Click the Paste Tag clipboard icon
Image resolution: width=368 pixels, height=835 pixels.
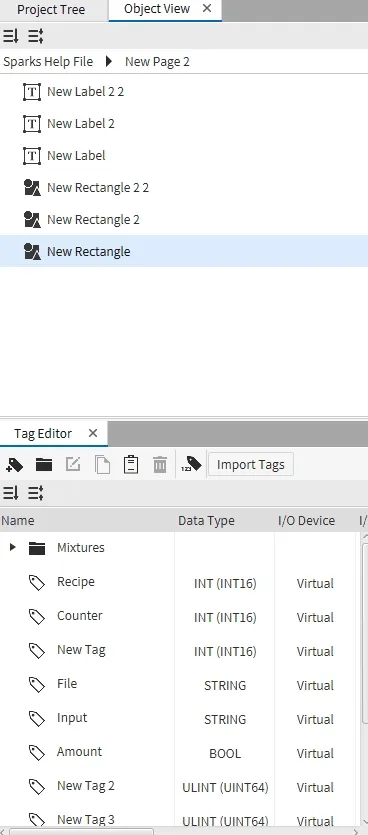130,465
